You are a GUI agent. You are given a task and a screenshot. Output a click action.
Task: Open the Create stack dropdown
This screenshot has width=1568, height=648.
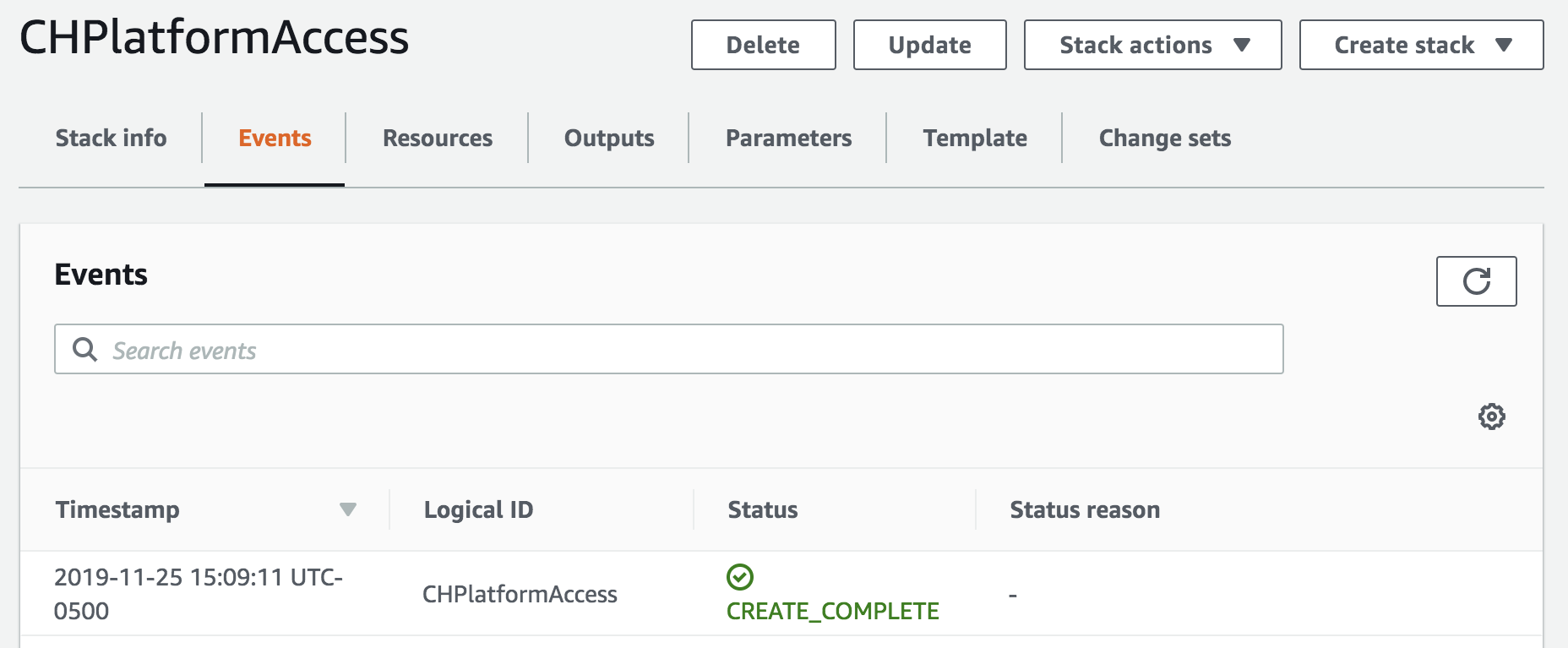(1421, 45)
